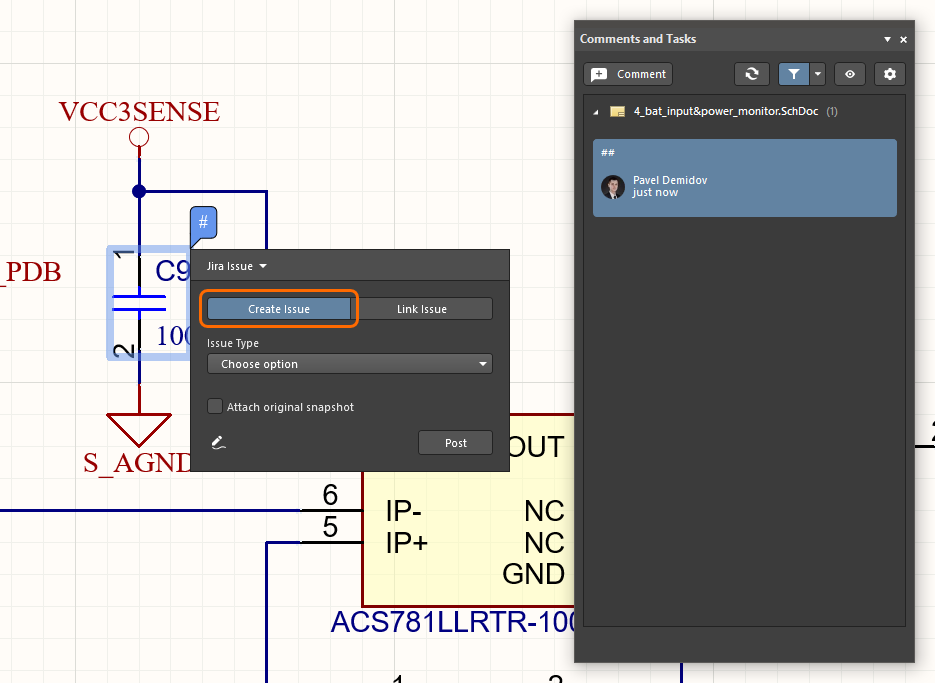Screen dimensions: 935x683
Task: Click the freehand drawing pencil icon
Action: (x=218, y=442)
